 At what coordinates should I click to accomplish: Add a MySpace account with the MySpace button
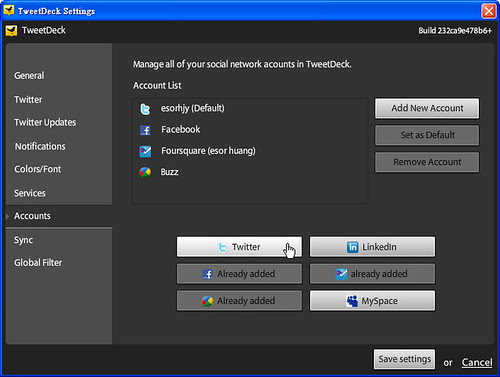pyautogui.click(x=372, y=301)
